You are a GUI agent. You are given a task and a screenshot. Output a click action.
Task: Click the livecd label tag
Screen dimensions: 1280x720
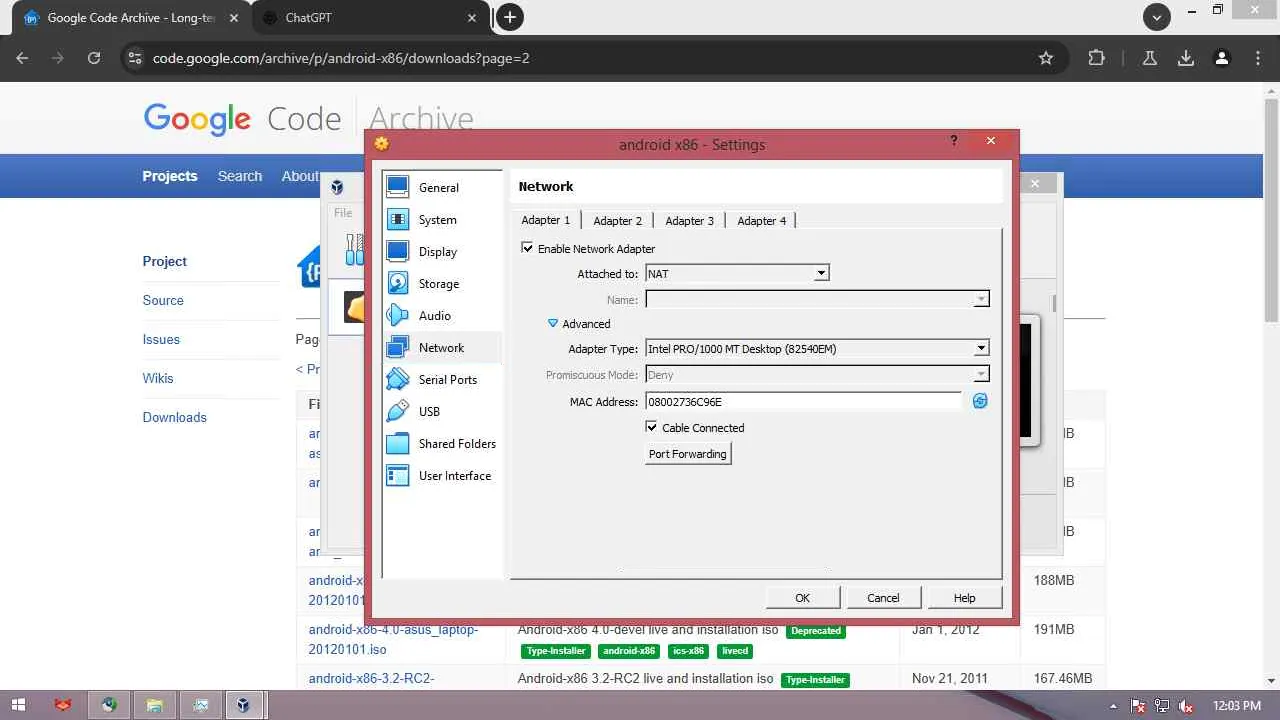735,651
